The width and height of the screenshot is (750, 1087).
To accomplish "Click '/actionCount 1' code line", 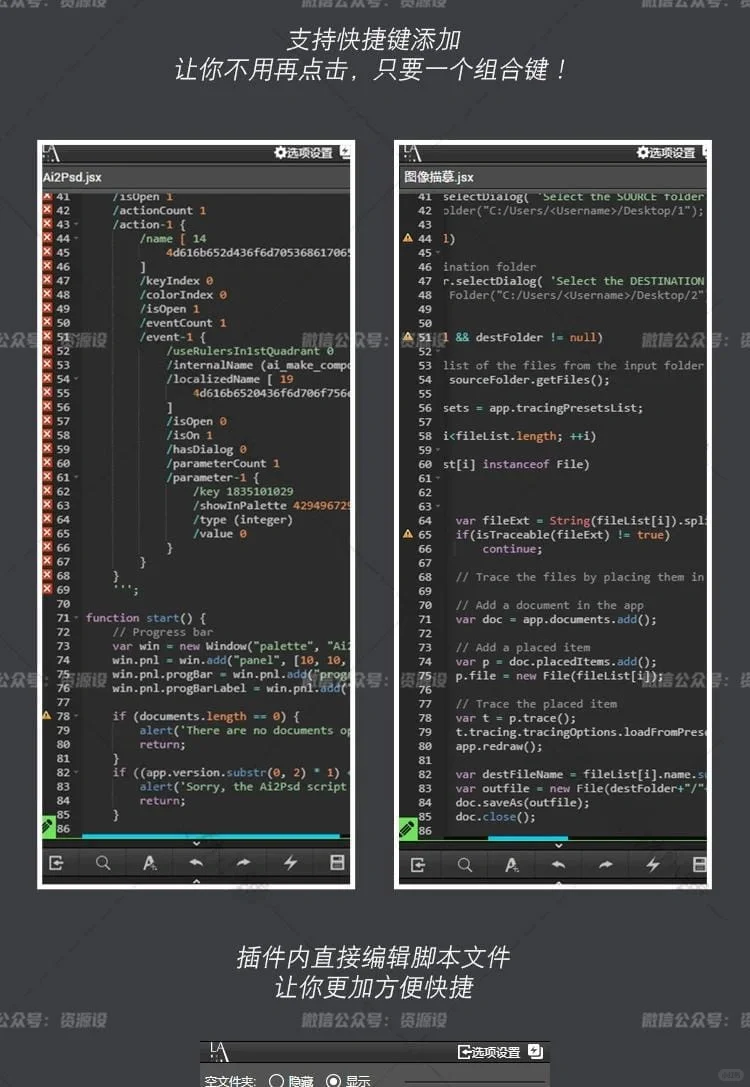I will [x=159, y=210].
